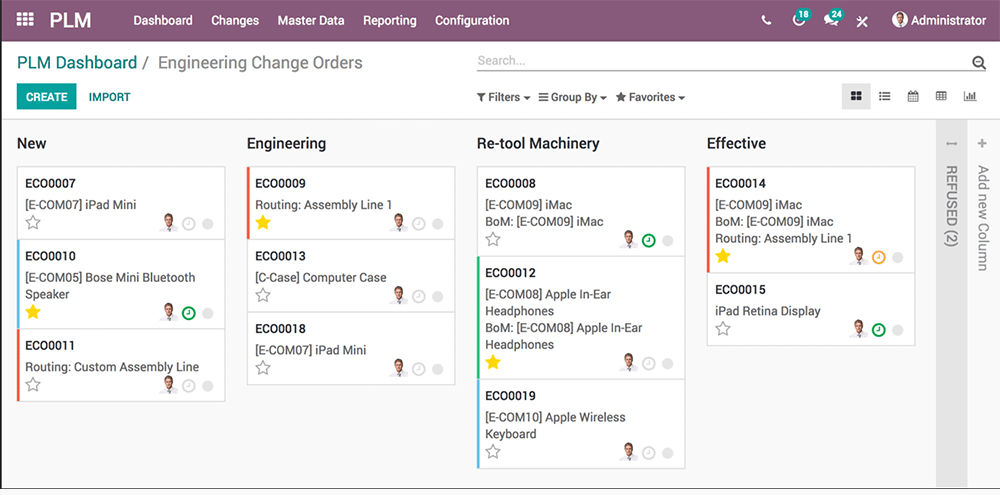
Task: Open the apps grid menu icon
Action: point(25,20)
